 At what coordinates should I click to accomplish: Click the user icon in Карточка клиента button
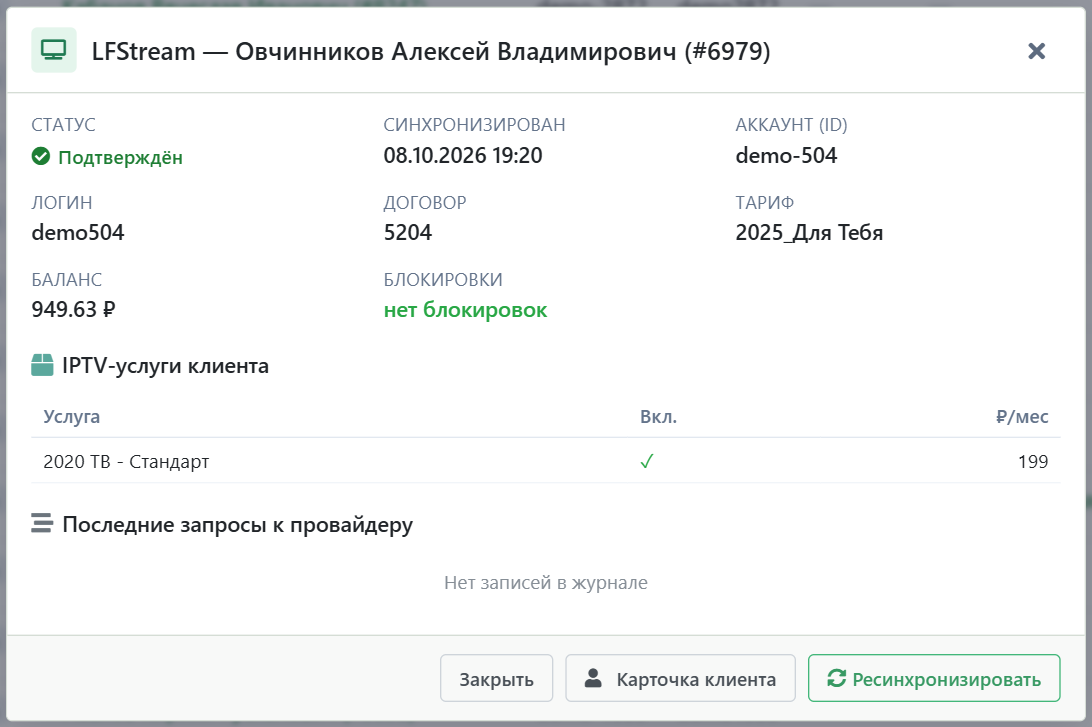[593, 678]
